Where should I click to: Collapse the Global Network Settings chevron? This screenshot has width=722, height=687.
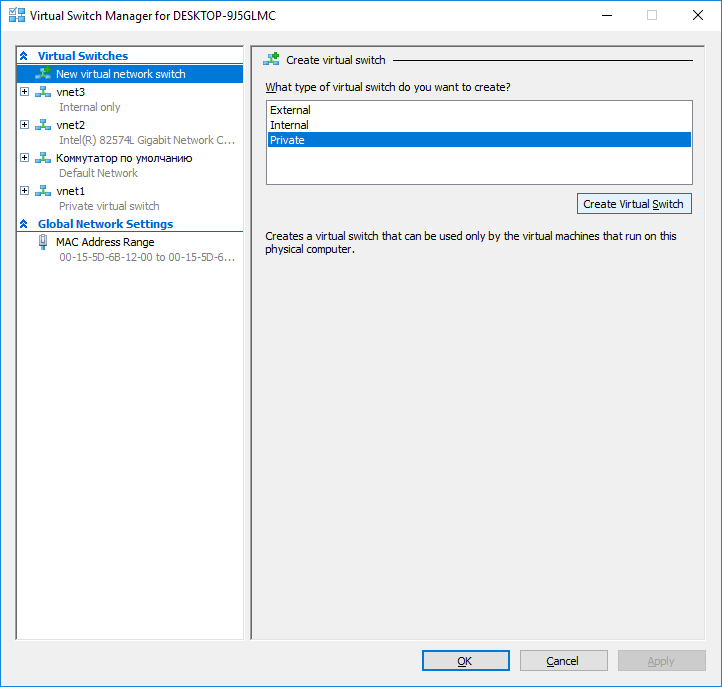[x=24, y=224]
